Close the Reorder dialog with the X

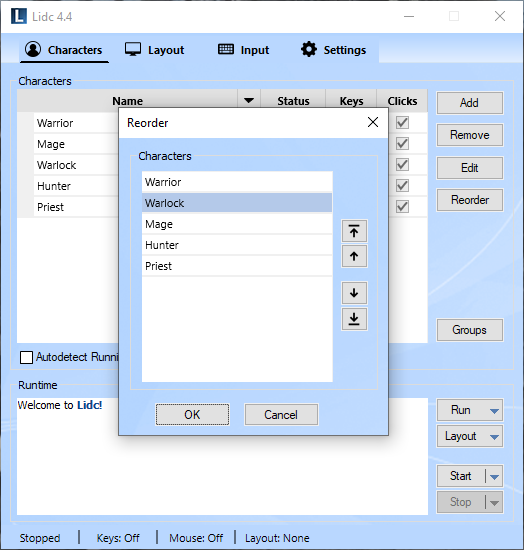pos(373,122)
